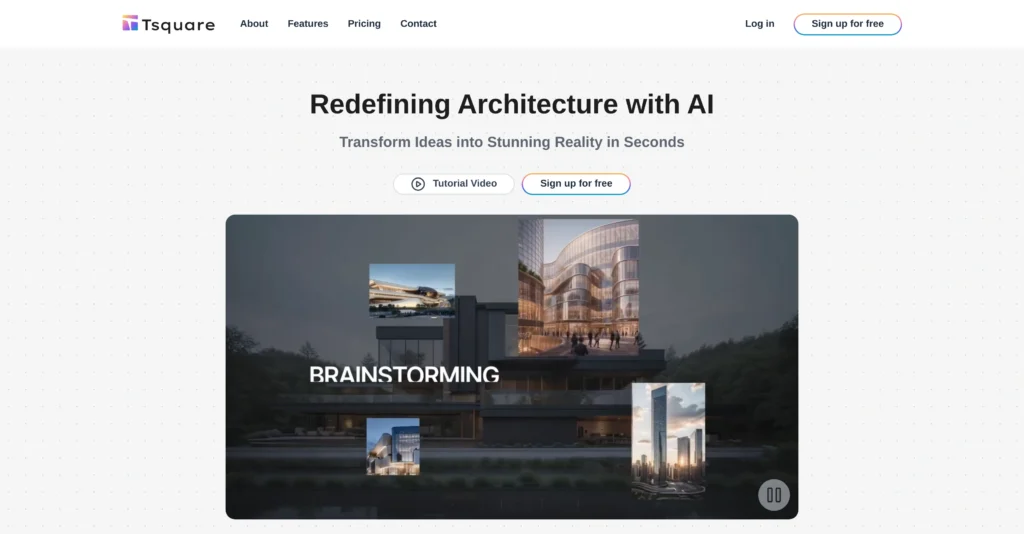Viewport: 1024px width, 534px height.
Task: Click the Tsquare brand name text
Action: pos(178,24)
